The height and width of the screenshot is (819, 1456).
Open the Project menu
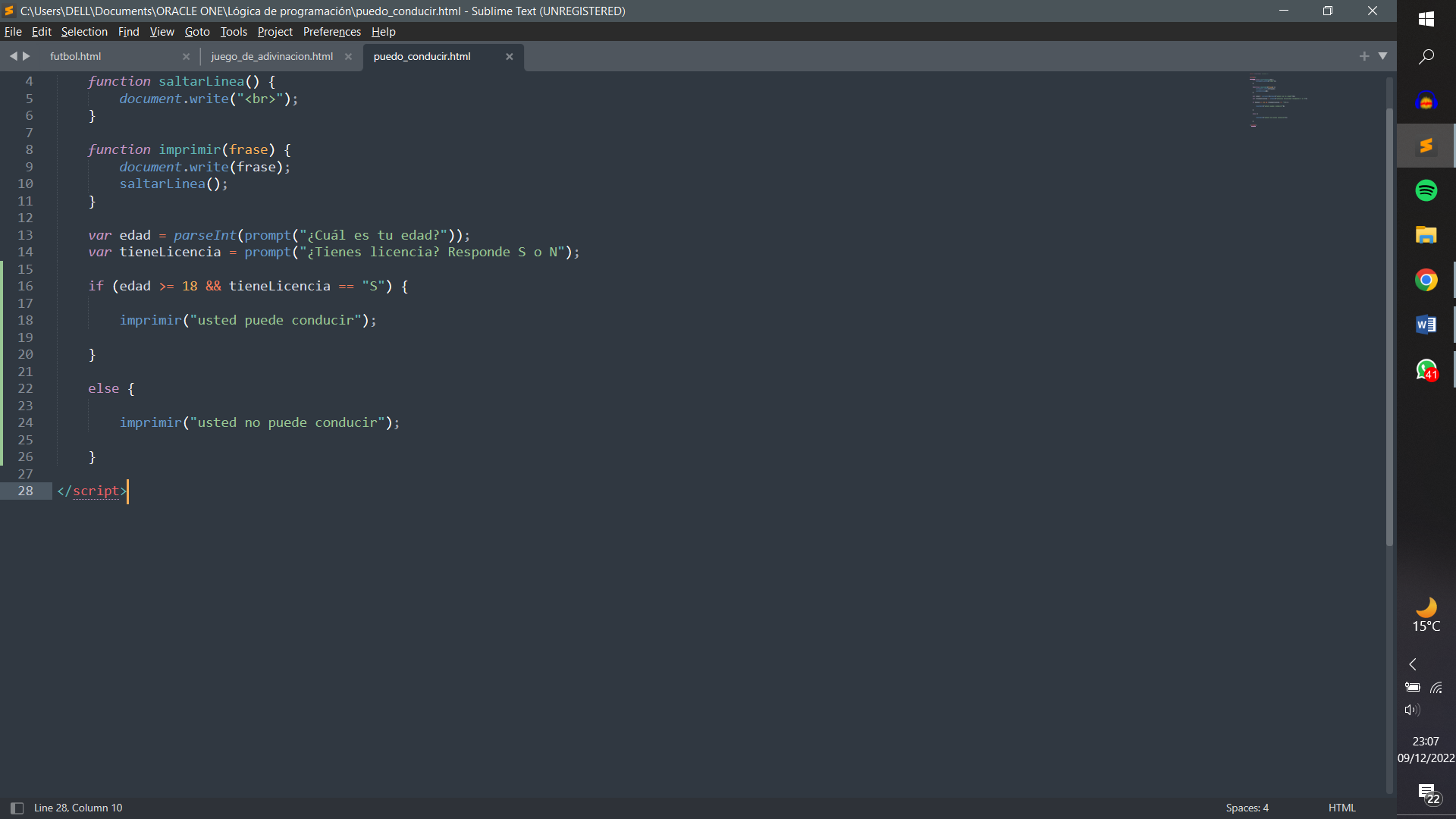(275, 32)
